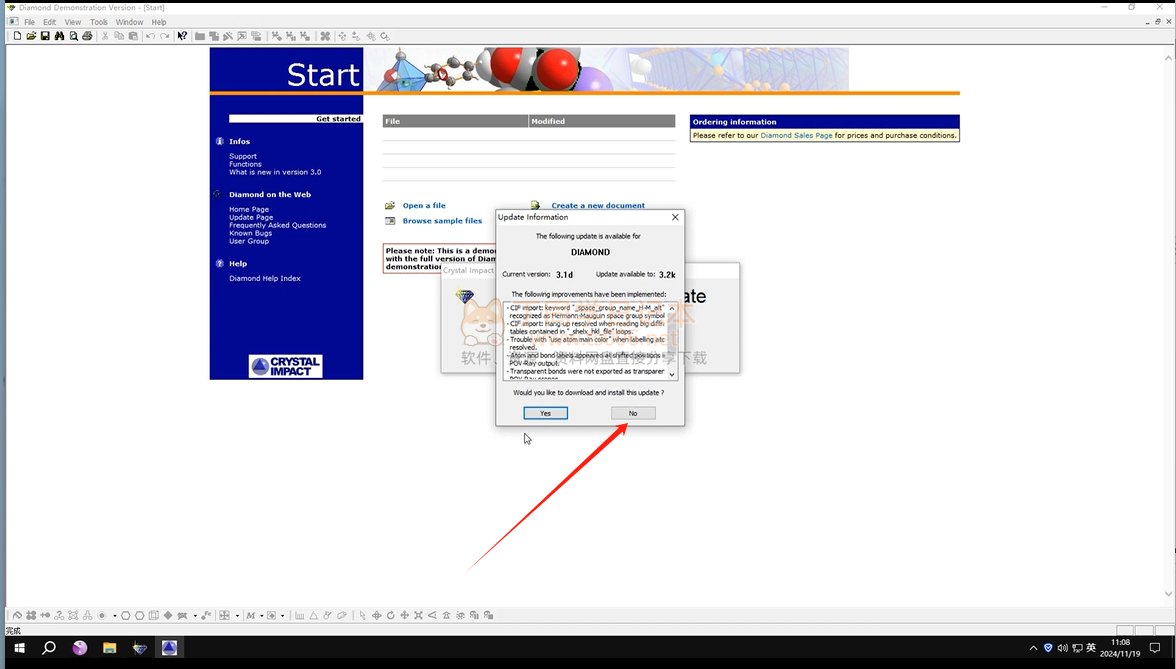Click the 'Open a file' link
This screenshot has width=1176, height=669.
424,206
